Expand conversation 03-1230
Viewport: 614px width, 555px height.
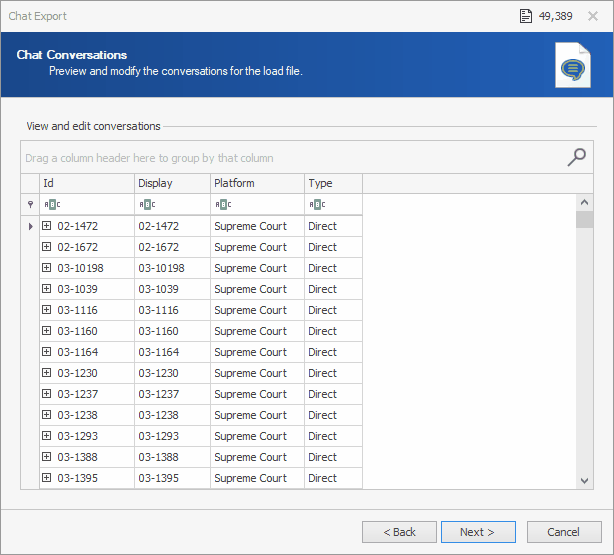point(47,372)
